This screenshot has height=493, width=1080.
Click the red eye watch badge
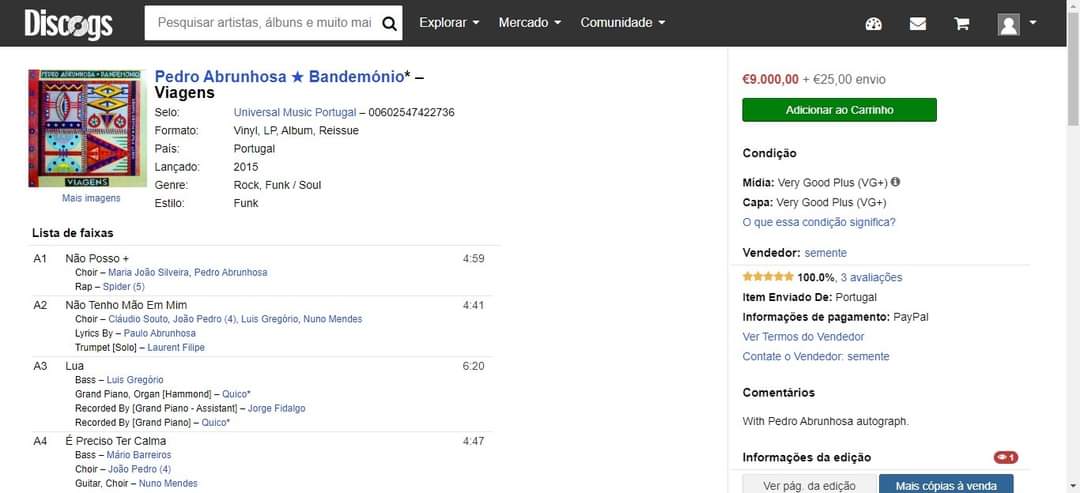[1006, 457]
